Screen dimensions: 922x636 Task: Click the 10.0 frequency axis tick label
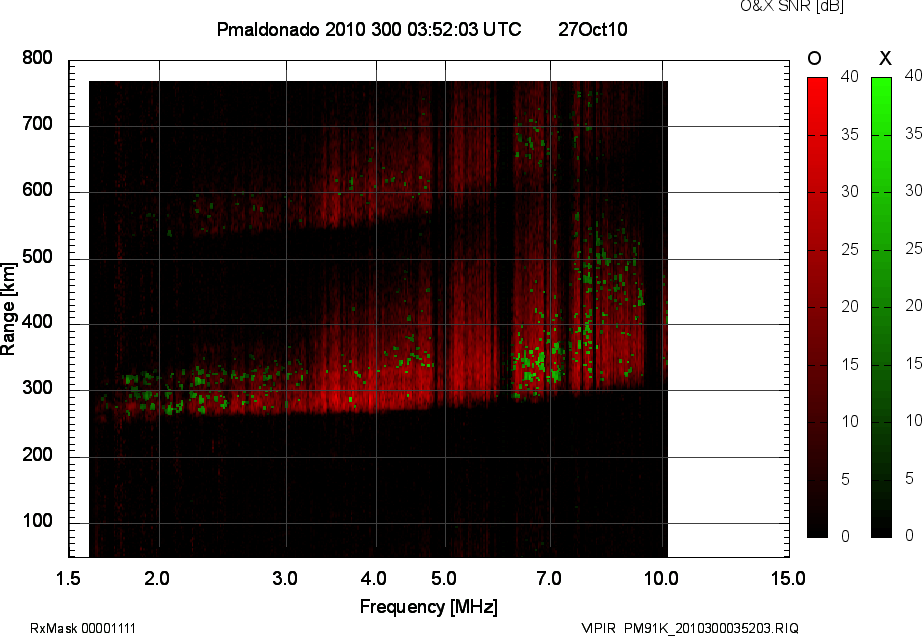[x=661, y=579]
